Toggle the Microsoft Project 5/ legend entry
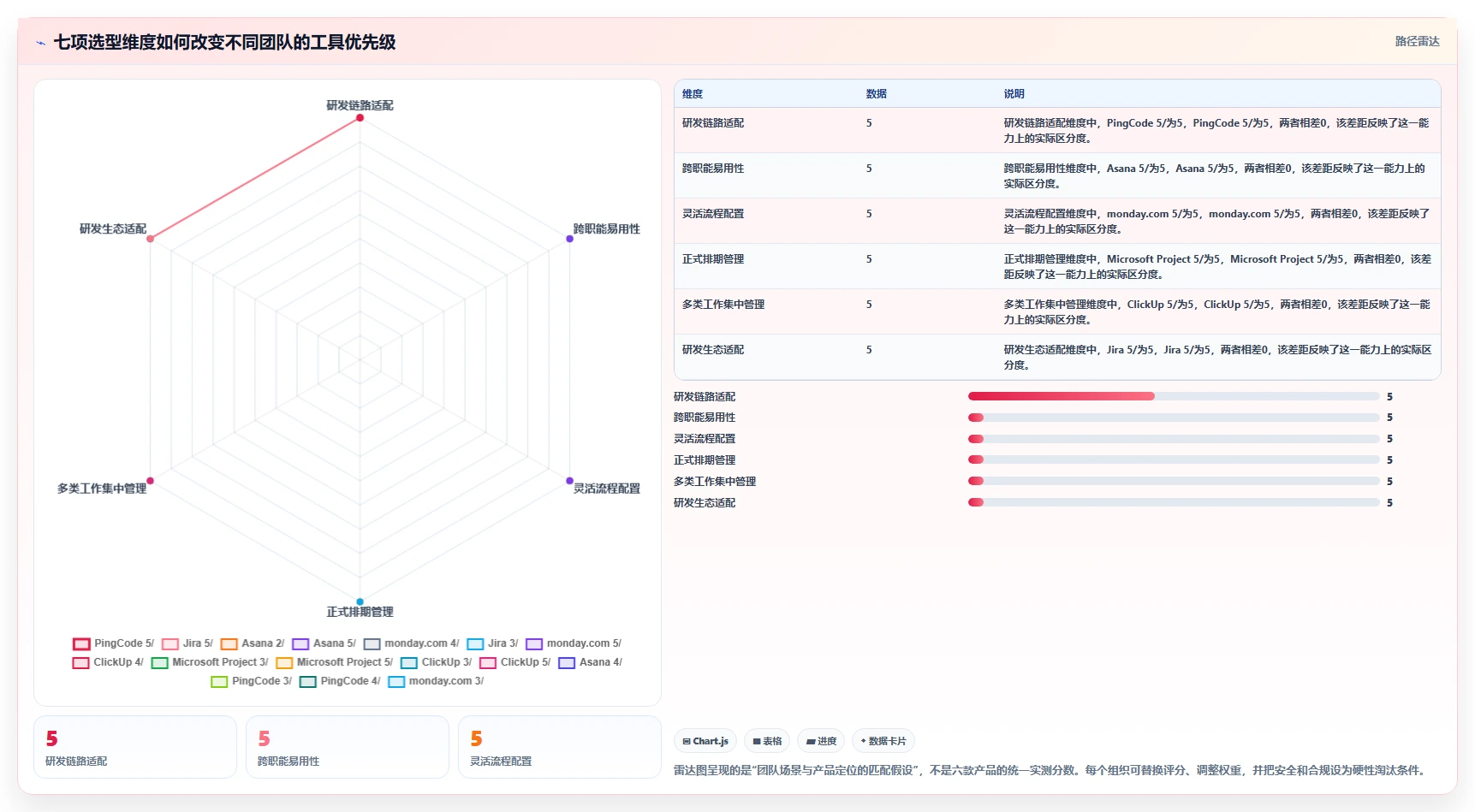Viewport: 1475px width, 812px height. click(x=334, y=662)
